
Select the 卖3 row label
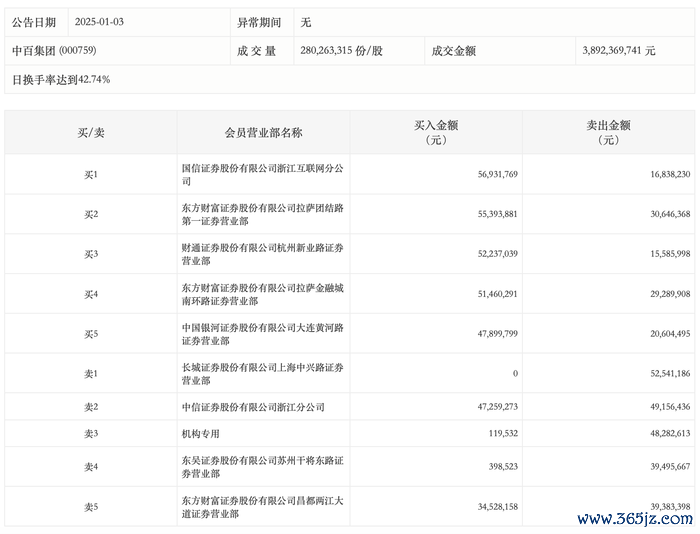[x=91, y=434]
